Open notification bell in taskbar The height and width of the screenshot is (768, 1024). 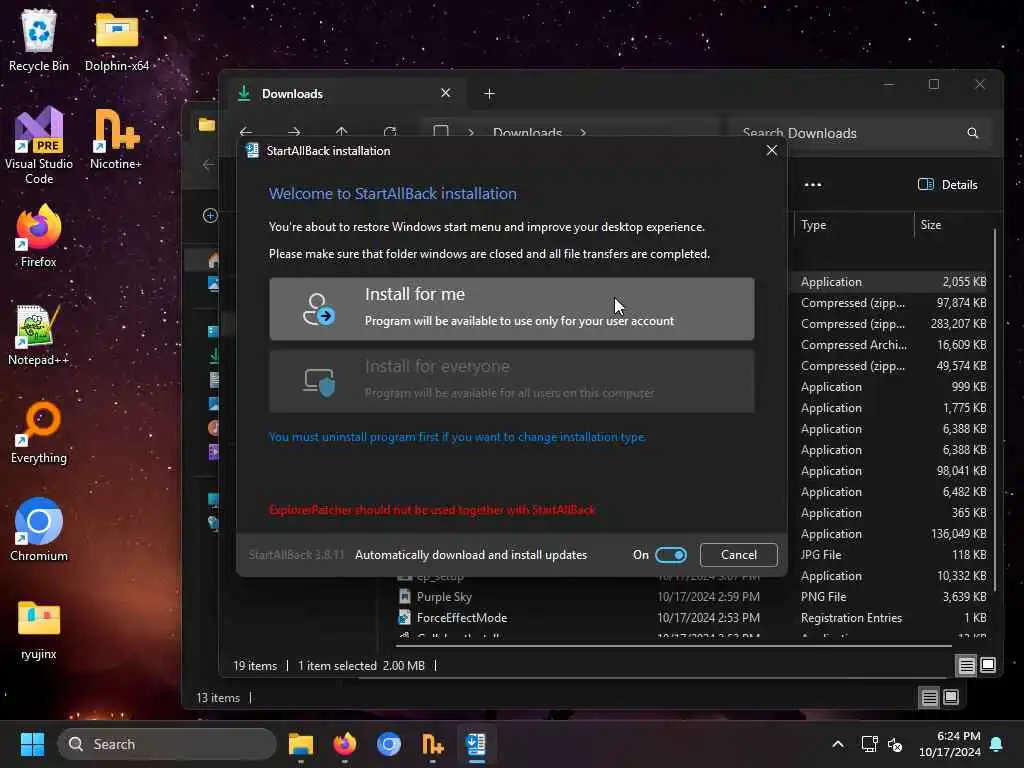pos(997,744)
